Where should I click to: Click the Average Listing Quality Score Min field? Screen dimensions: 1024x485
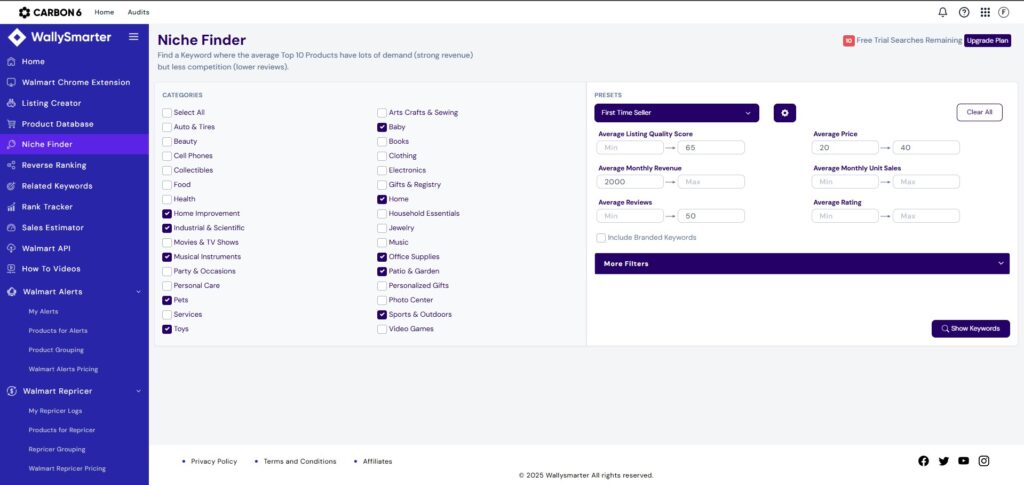[x=630, y=148]
